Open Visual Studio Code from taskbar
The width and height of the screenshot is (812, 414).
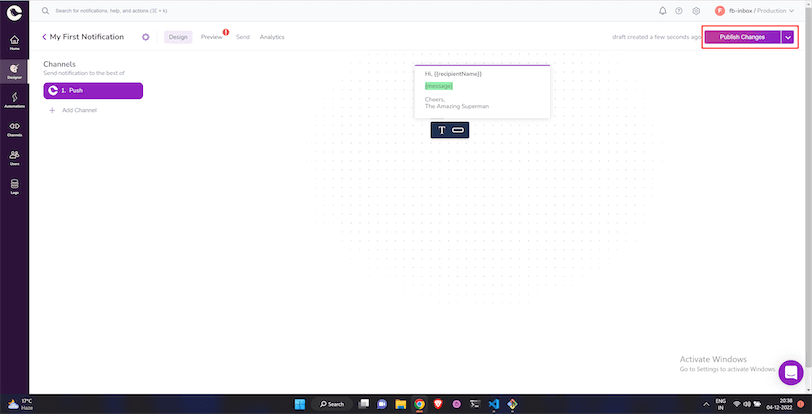click(494, 404)
